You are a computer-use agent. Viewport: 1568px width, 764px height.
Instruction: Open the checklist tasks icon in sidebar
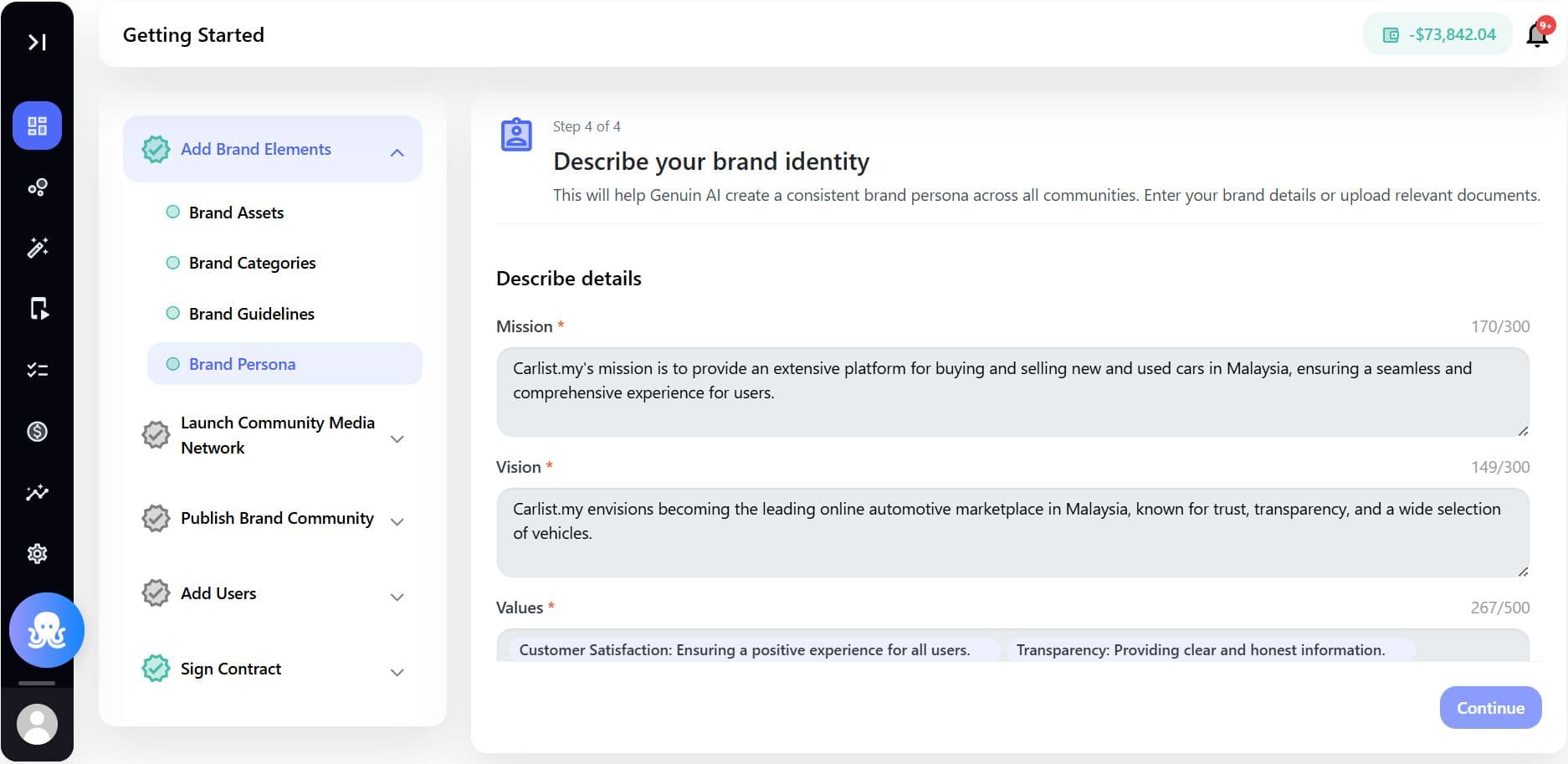coord(37,370)
